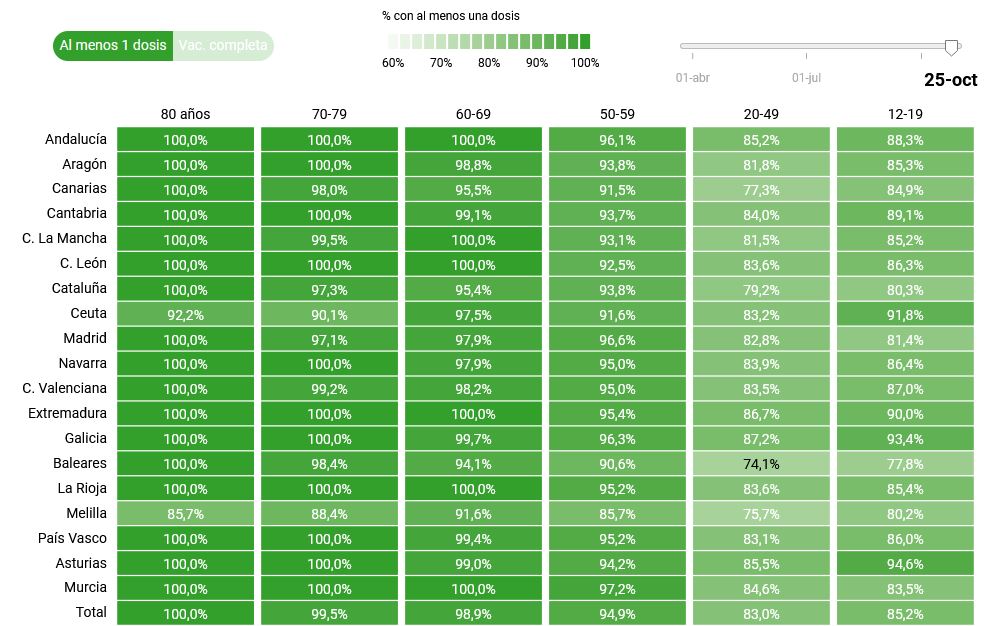This screenshot has width=989, height=626.
Task: Click the date slider handle
Action: click(951, 46)
